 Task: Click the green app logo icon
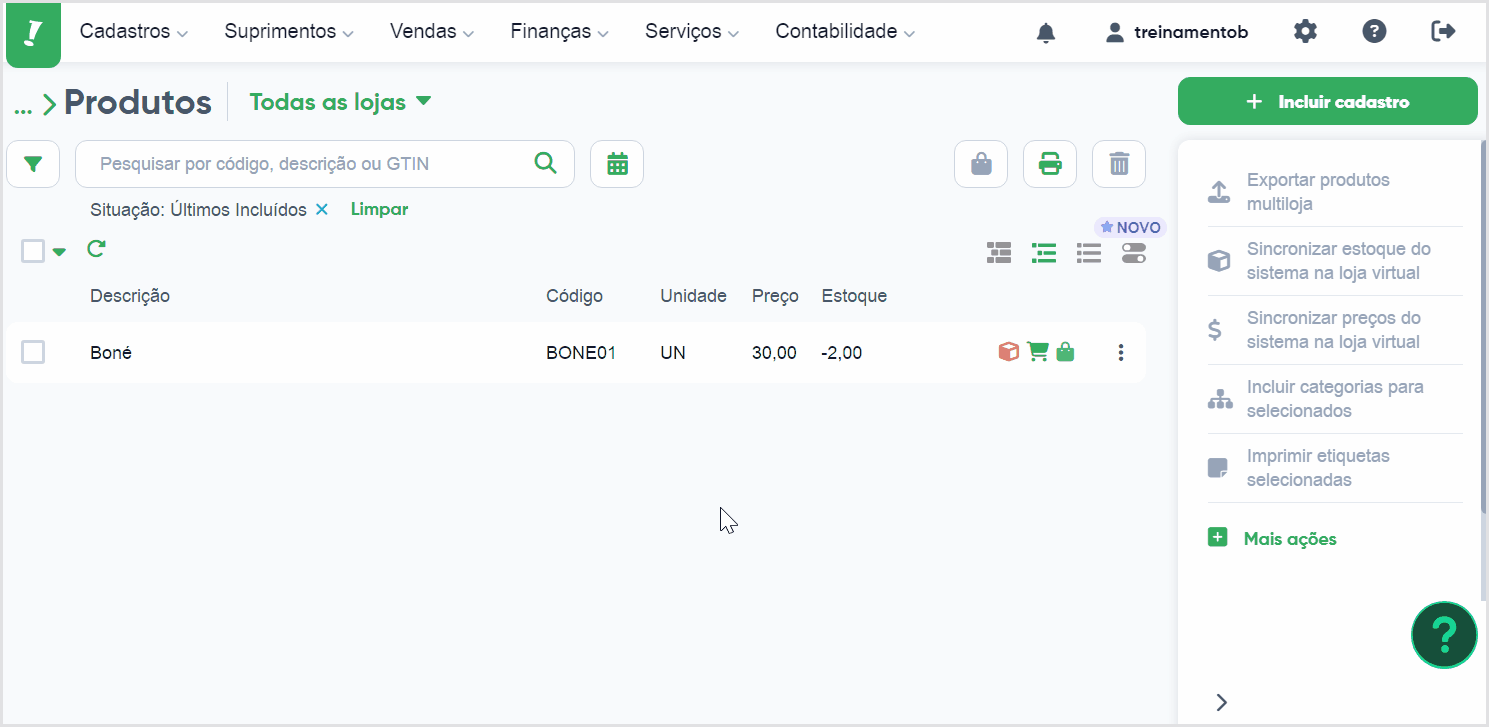point(33,34)
